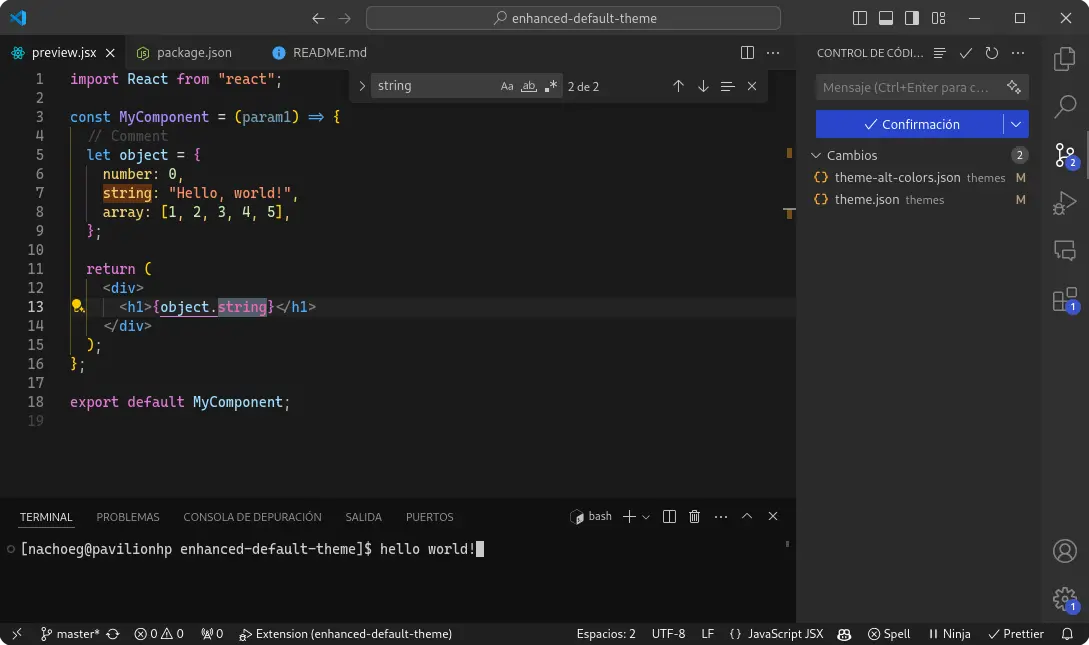Toggle the bottom panel layout button
This screenshot has height=645, width=1089.
(886, 18)
